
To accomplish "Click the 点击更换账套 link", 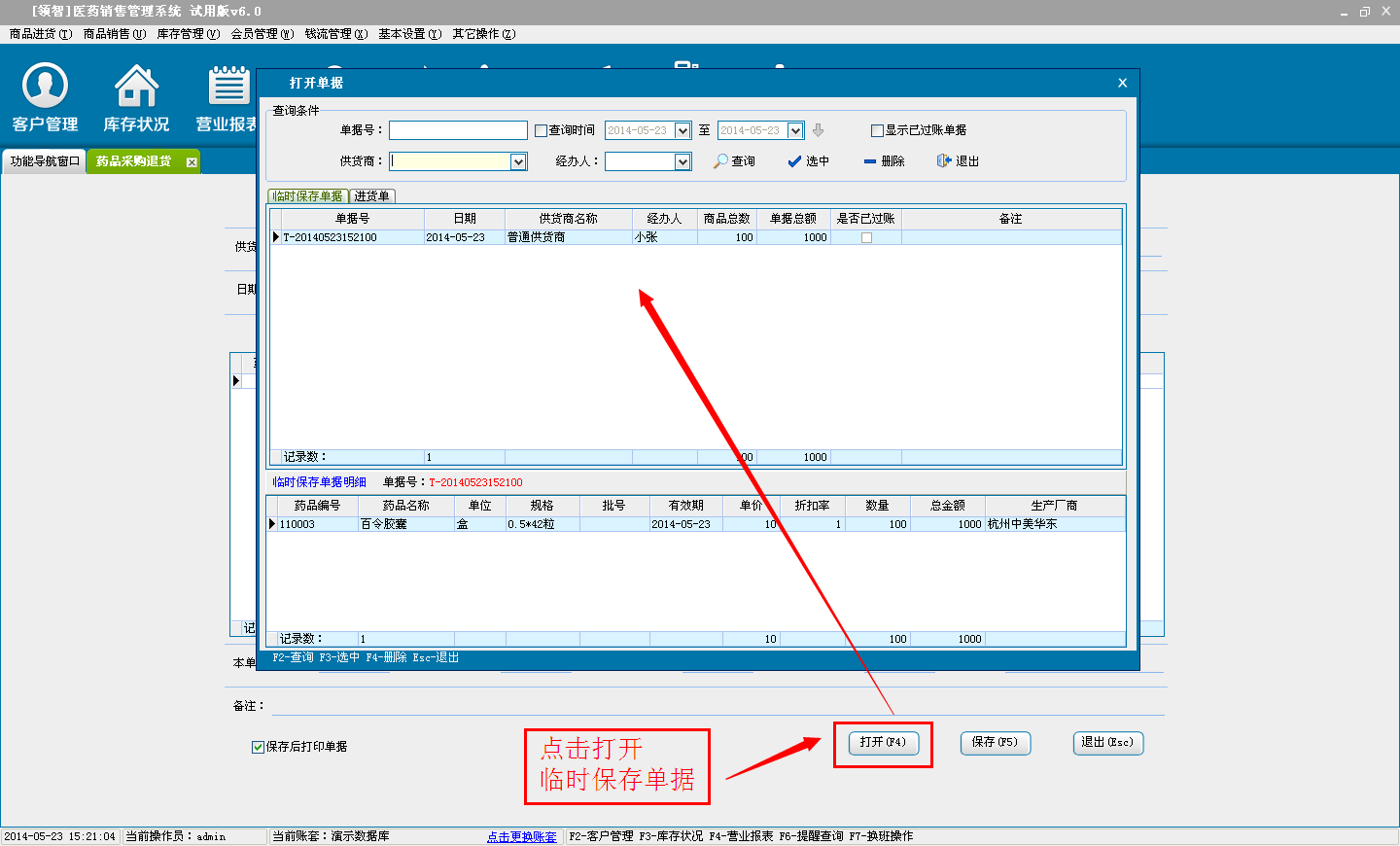I will 522,836.
